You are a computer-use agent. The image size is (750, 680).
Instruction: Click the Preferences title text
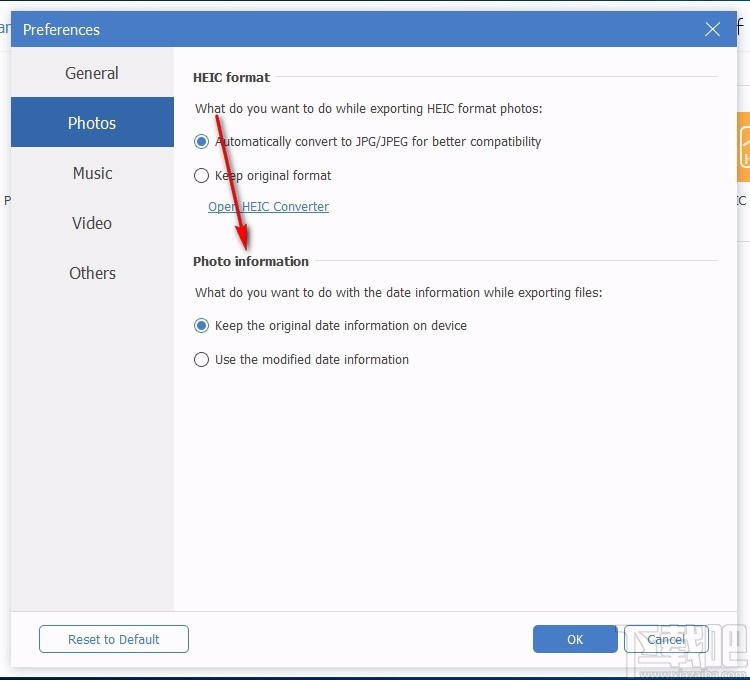61,30
